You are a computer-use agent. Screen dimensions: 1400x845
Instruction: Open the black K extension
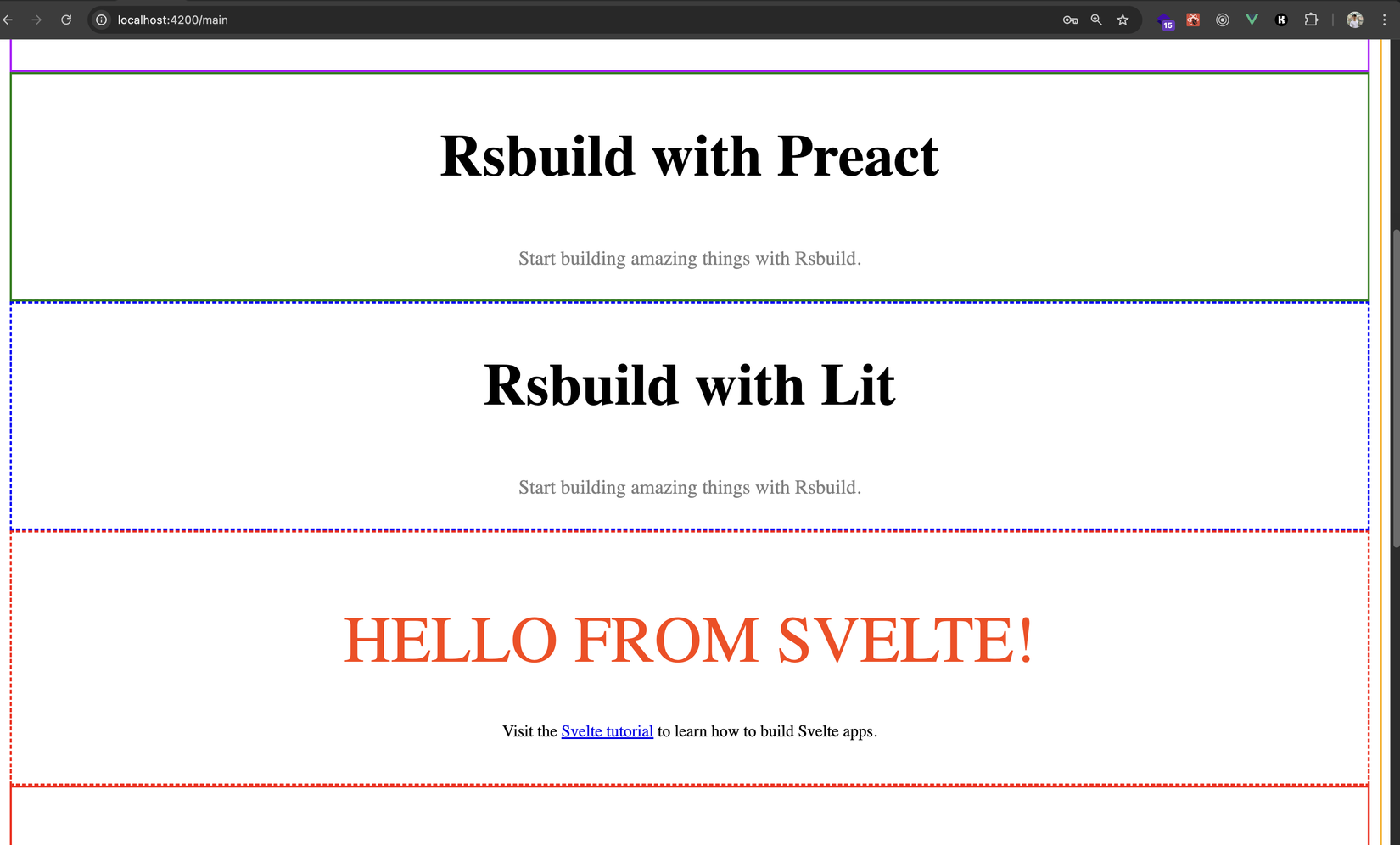pos(1281,20)
